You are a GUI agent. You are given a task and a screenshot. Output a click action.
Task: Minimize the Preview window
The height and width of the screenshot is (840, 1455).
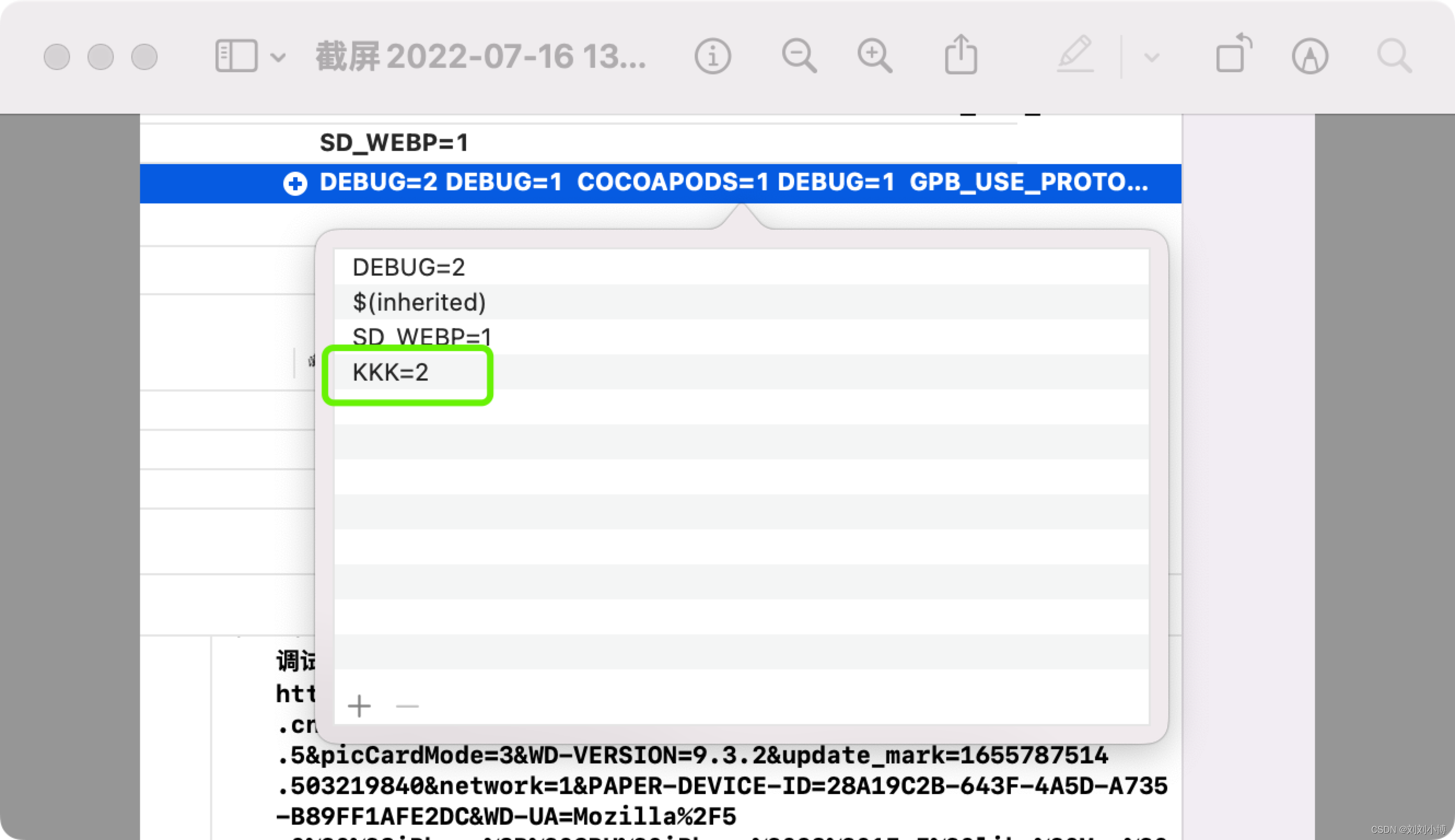pos(101,56)
